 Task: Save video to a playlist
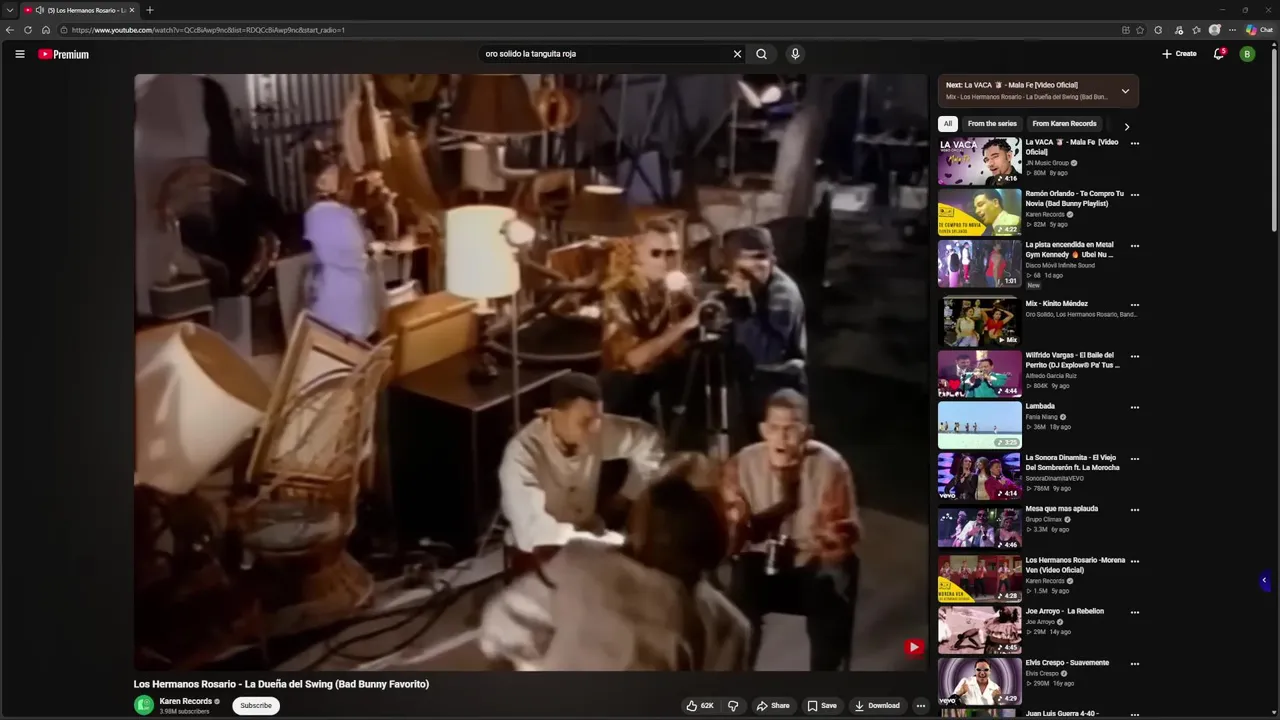pyautogui.click(x=822, y=706)
